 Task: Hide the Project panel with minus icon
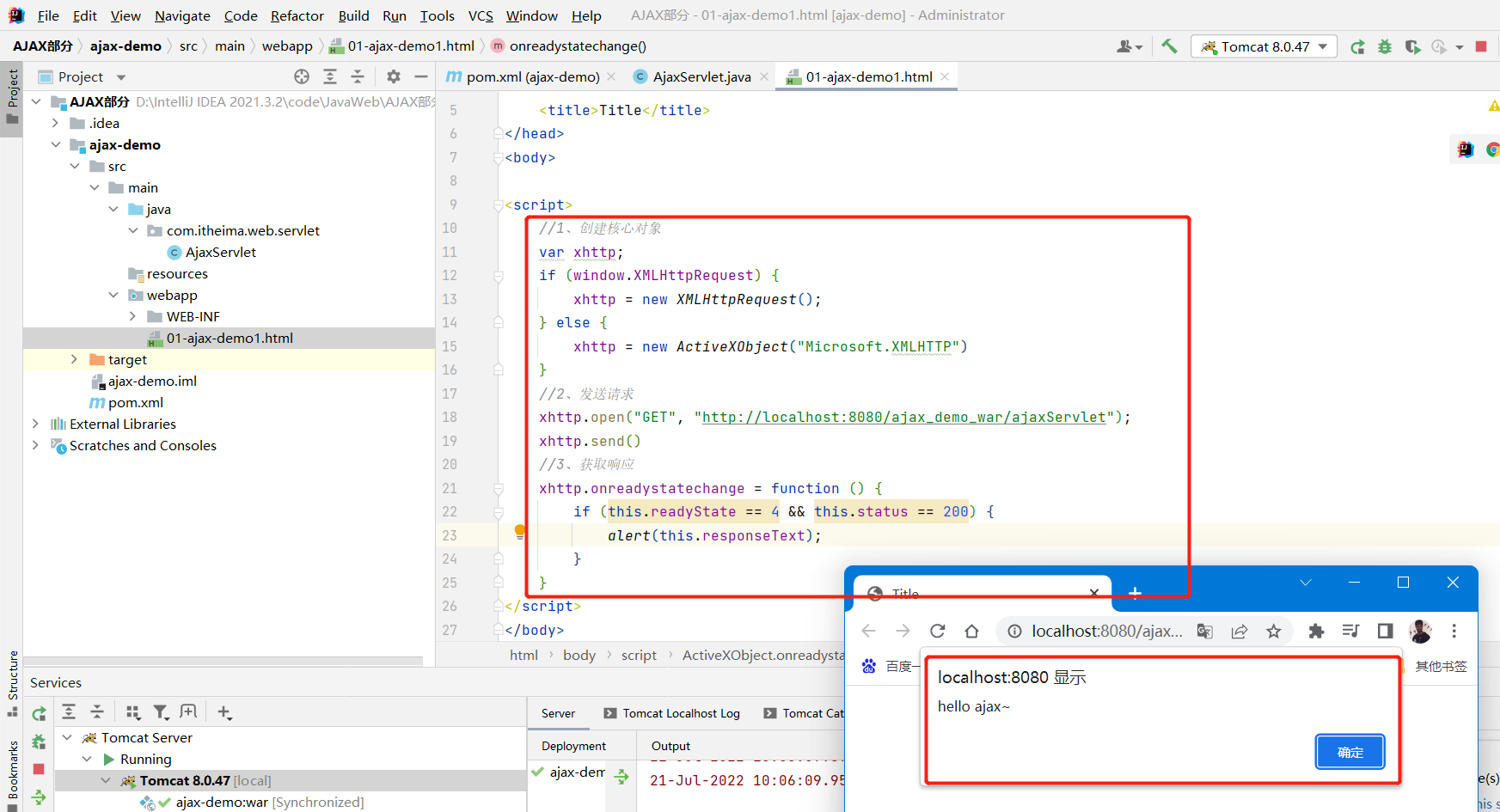tap(421, 76)
